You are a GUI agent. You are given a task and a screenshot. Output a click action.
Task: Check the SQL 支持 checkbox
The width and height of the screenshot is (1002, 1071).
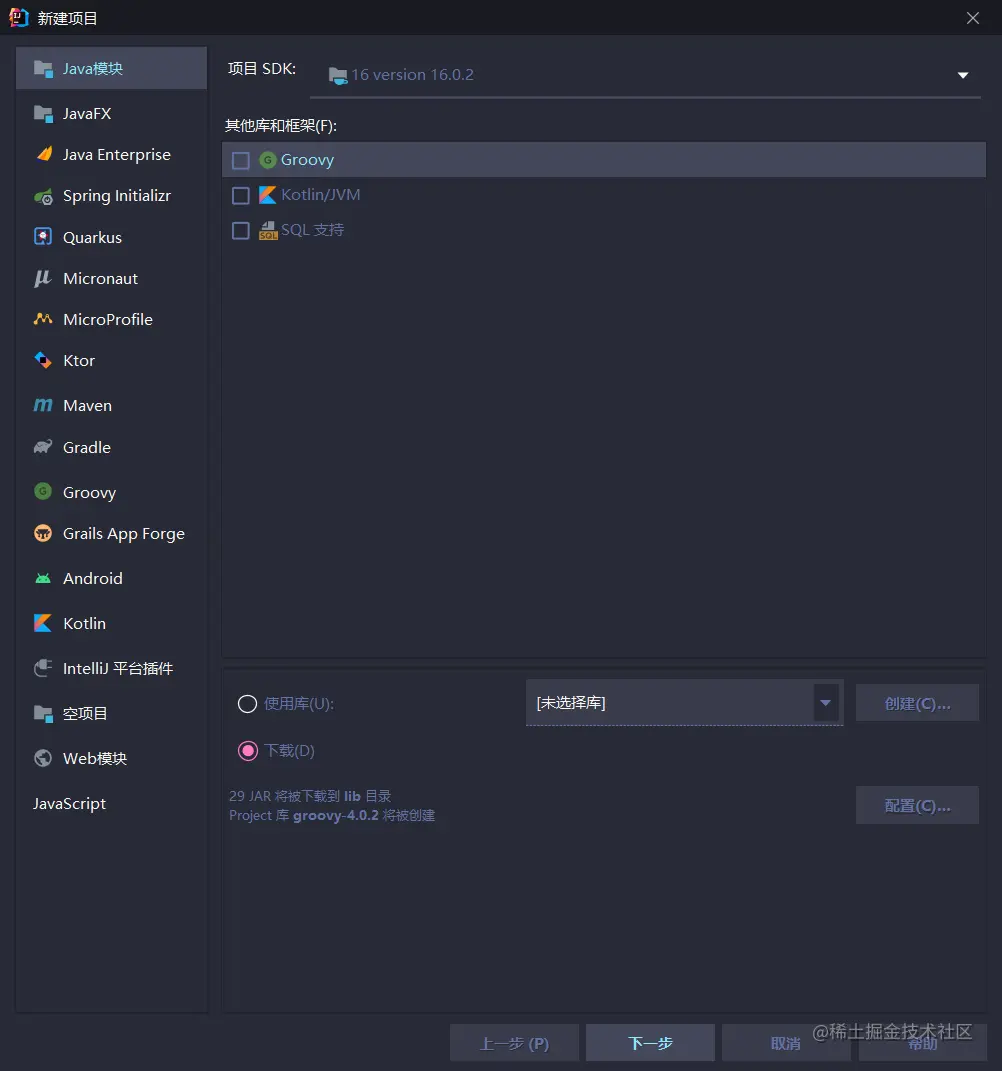240,231
